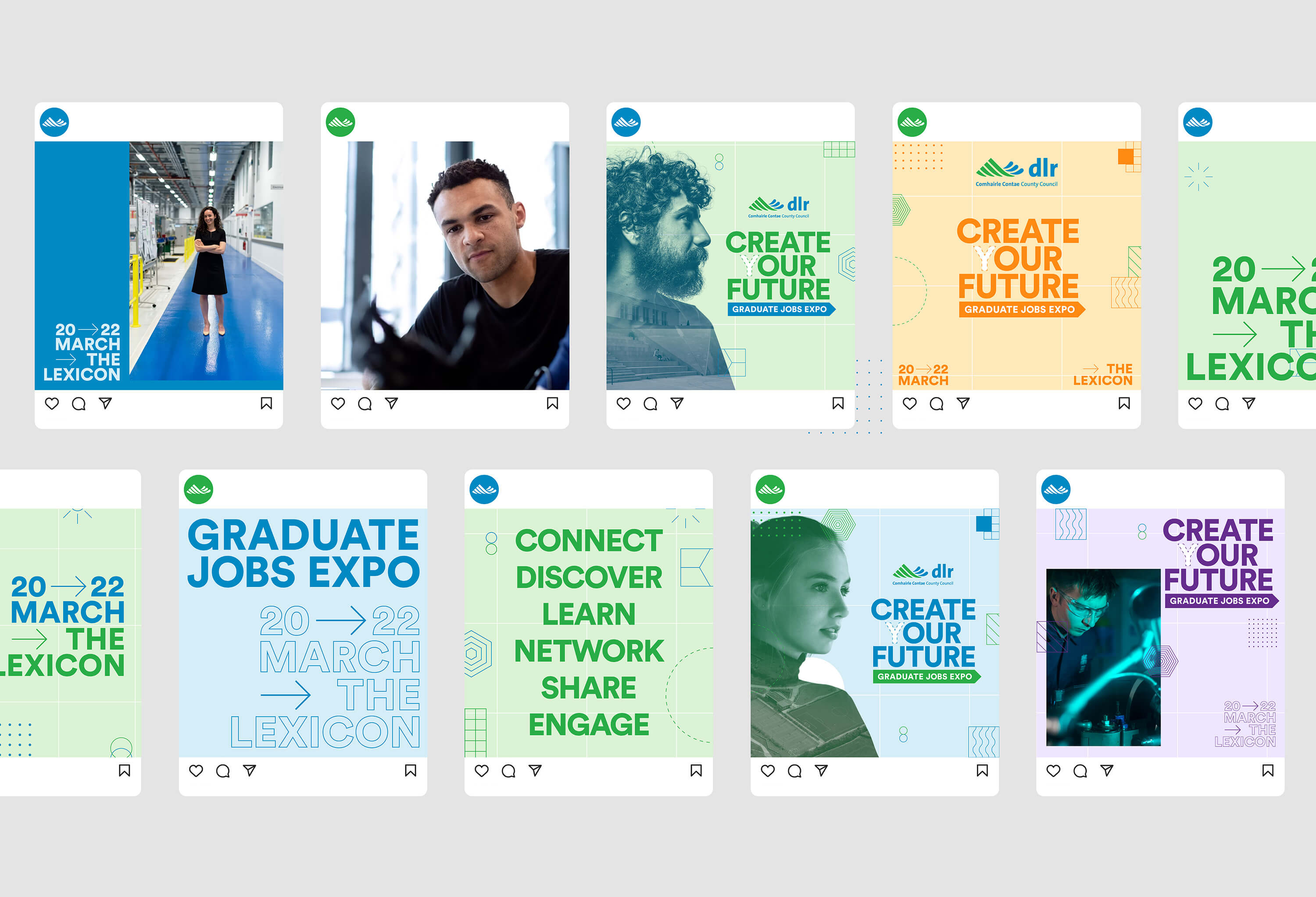Open green avatar on Graduate Jobs Expo post
The image size is (1316, 897).
[x=198, y=489]
